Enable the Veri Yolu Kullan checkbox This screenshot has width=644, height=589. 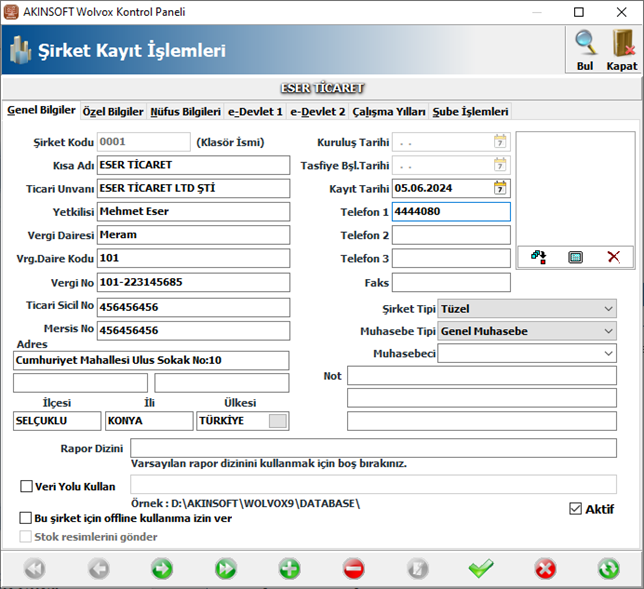(x=27, y=487)
